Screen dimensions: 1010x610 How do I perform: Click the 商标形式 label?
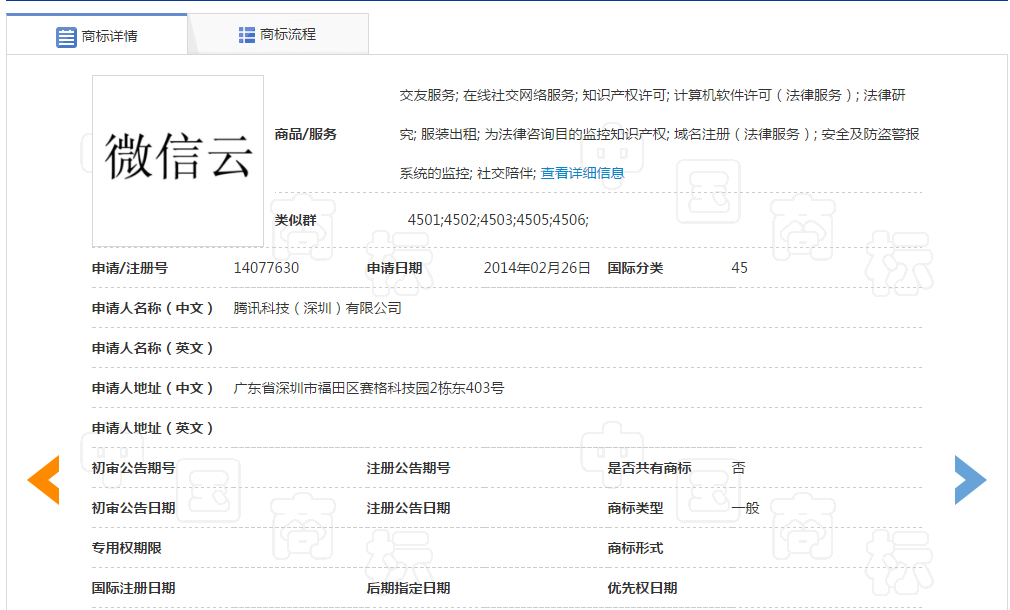click(635, 548)
